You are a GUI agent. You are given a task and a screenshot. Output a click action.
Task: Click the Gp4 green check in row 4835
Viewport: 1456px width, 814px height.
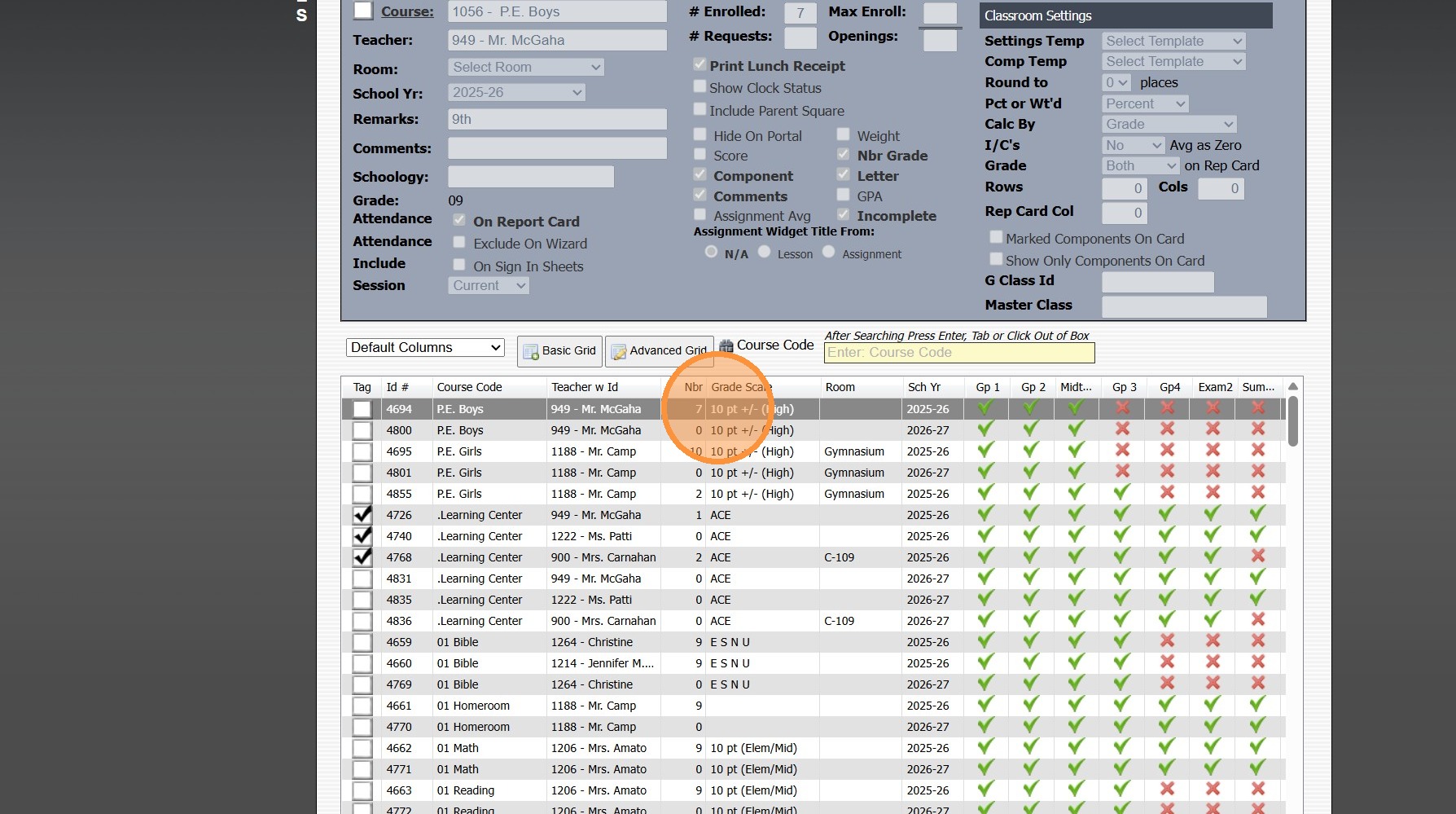click(1167, 598)
